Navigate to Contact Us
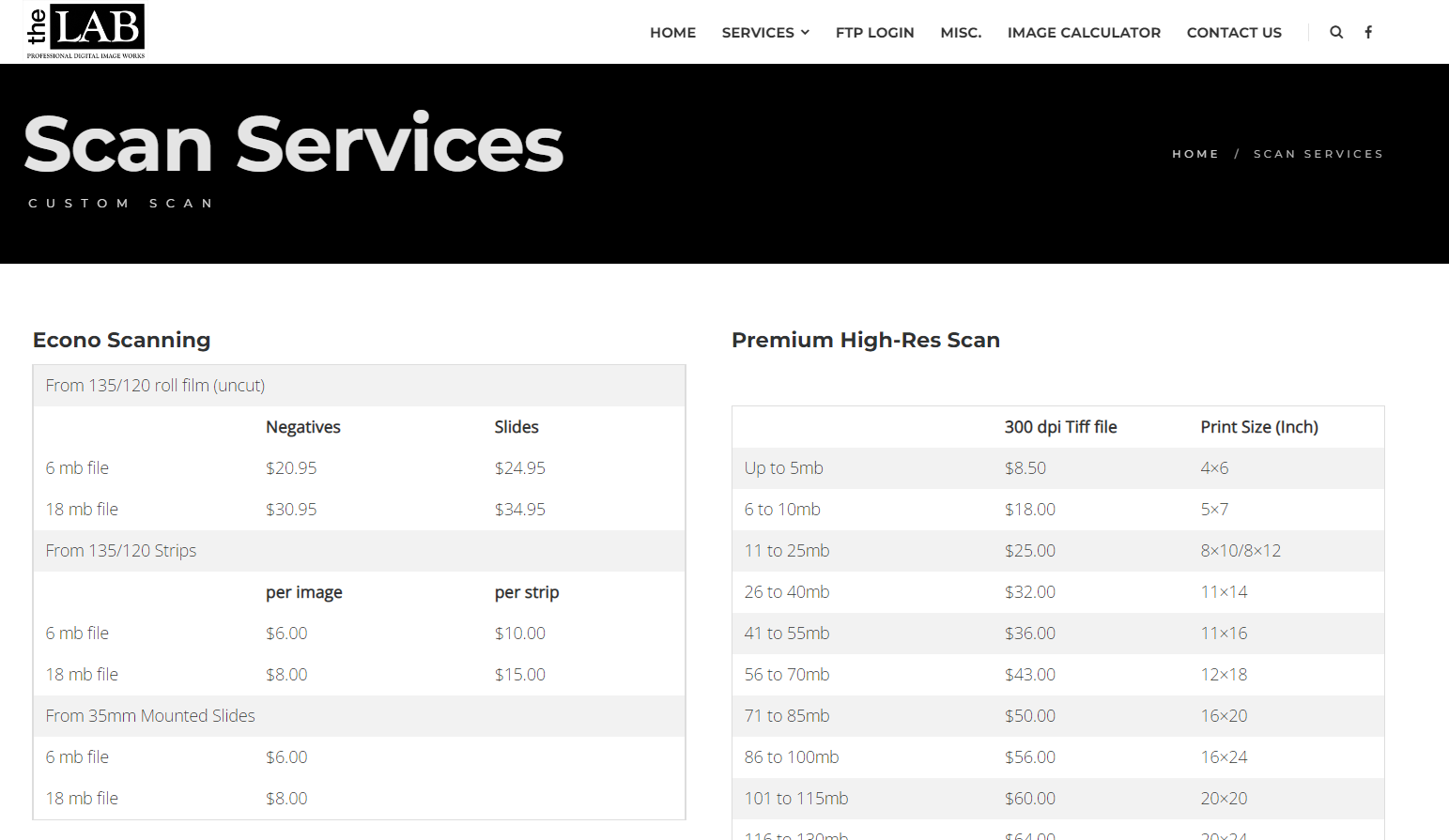Image resolution: width=1449 pixels, height=840 pixels. (x=1234, y=33)
